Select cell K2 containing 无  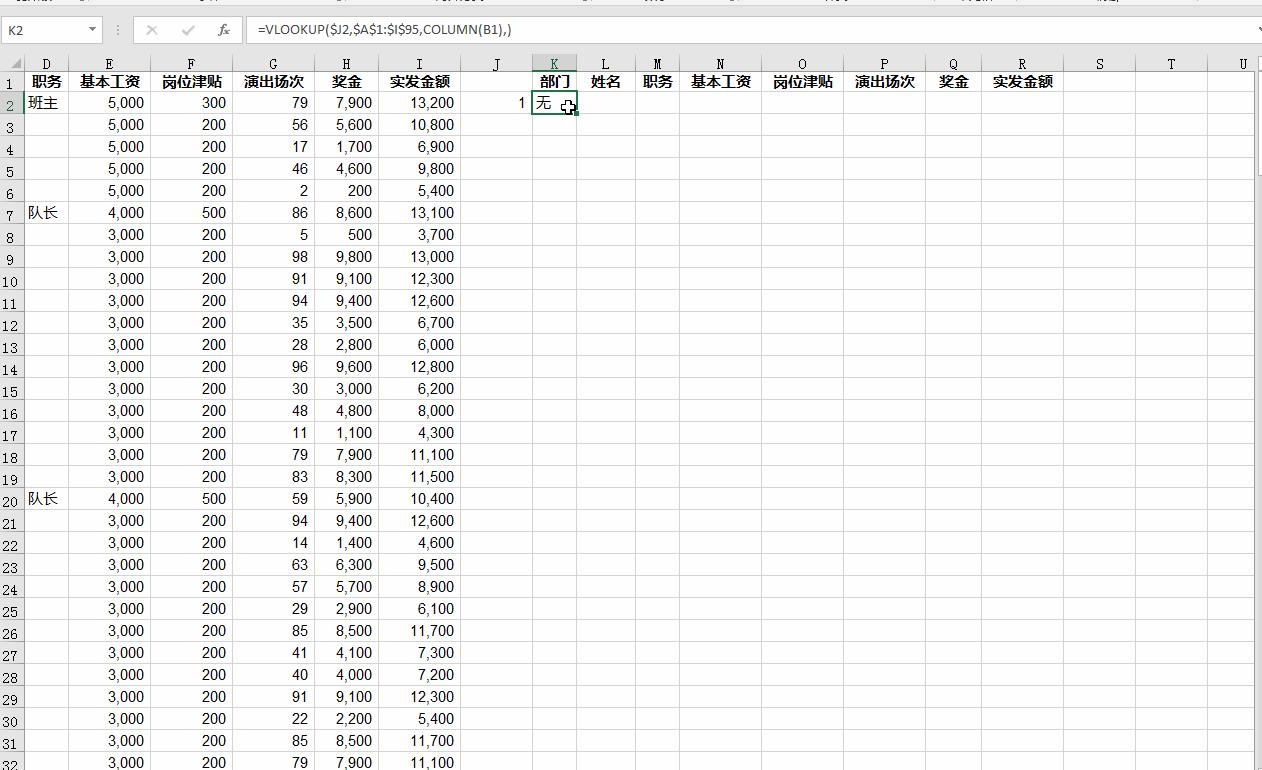(x=554, y=102)
